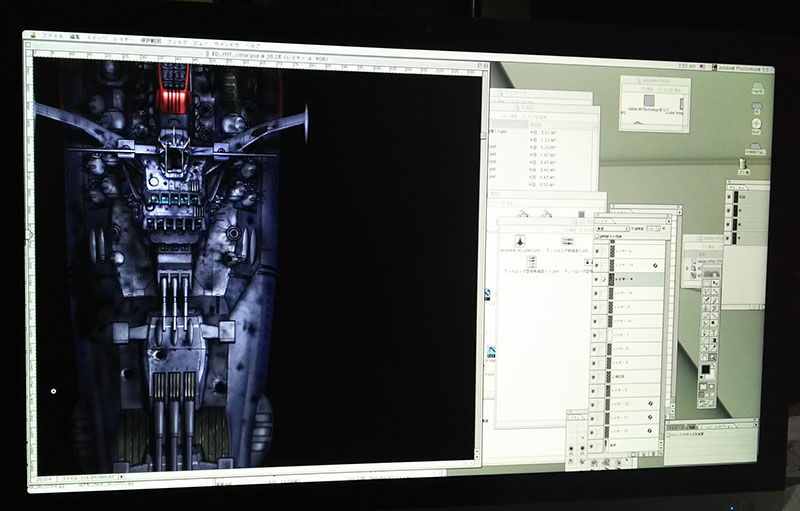Viewport: 800px width, 511px height.
Task: Click the Adobe Photoshop 5.5 icon in Finder window
Action: click(648, 100)
